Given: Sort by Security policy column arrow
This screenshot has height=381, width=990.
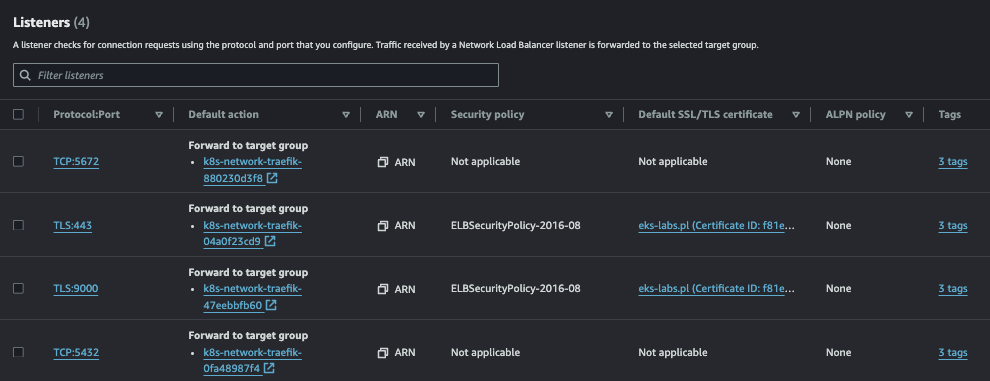Looking at the screenshot, I should pos(609,115).
